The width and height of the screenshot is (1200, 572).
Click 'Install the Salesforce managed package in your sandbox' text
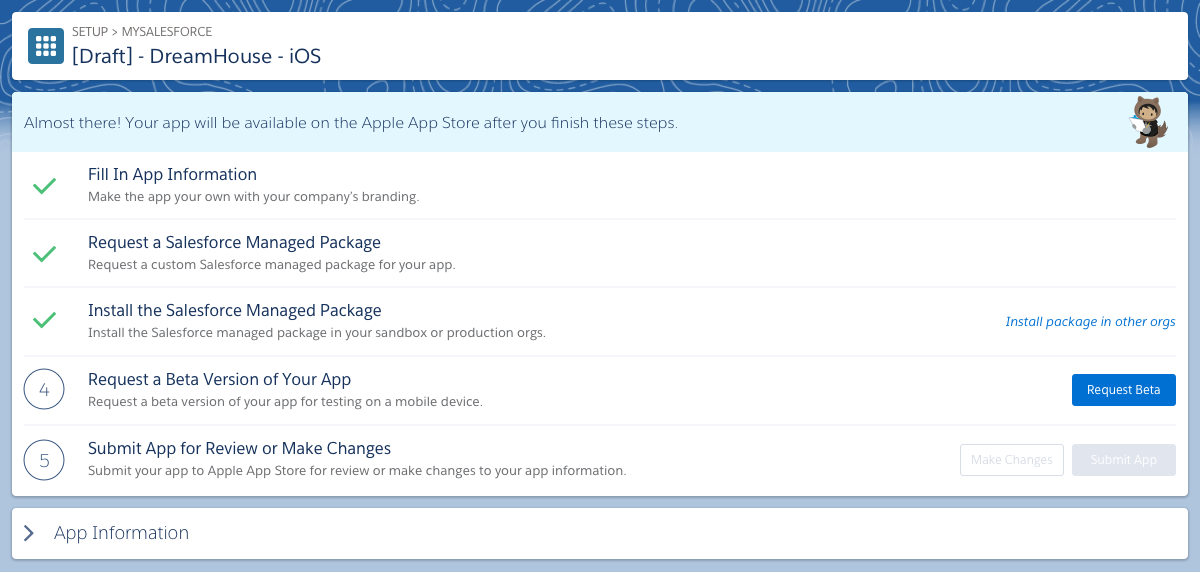(x=317, y=333)
